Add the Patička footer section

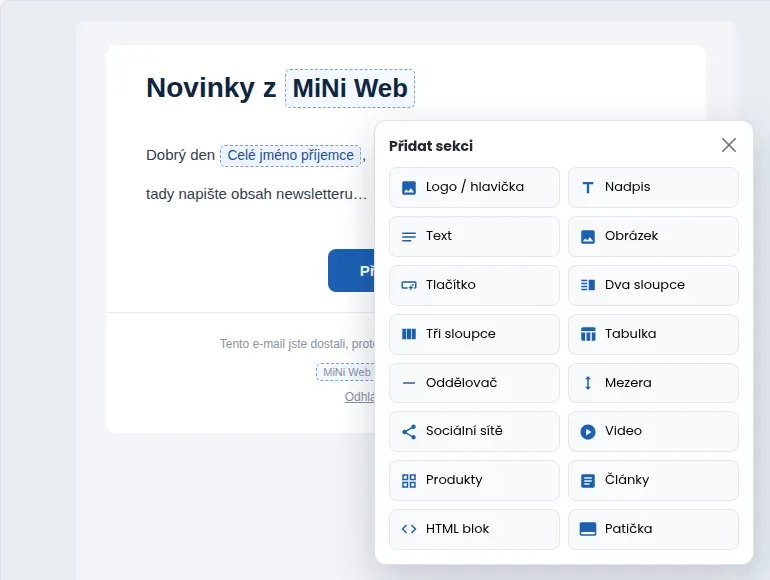[x=653, y=529]
